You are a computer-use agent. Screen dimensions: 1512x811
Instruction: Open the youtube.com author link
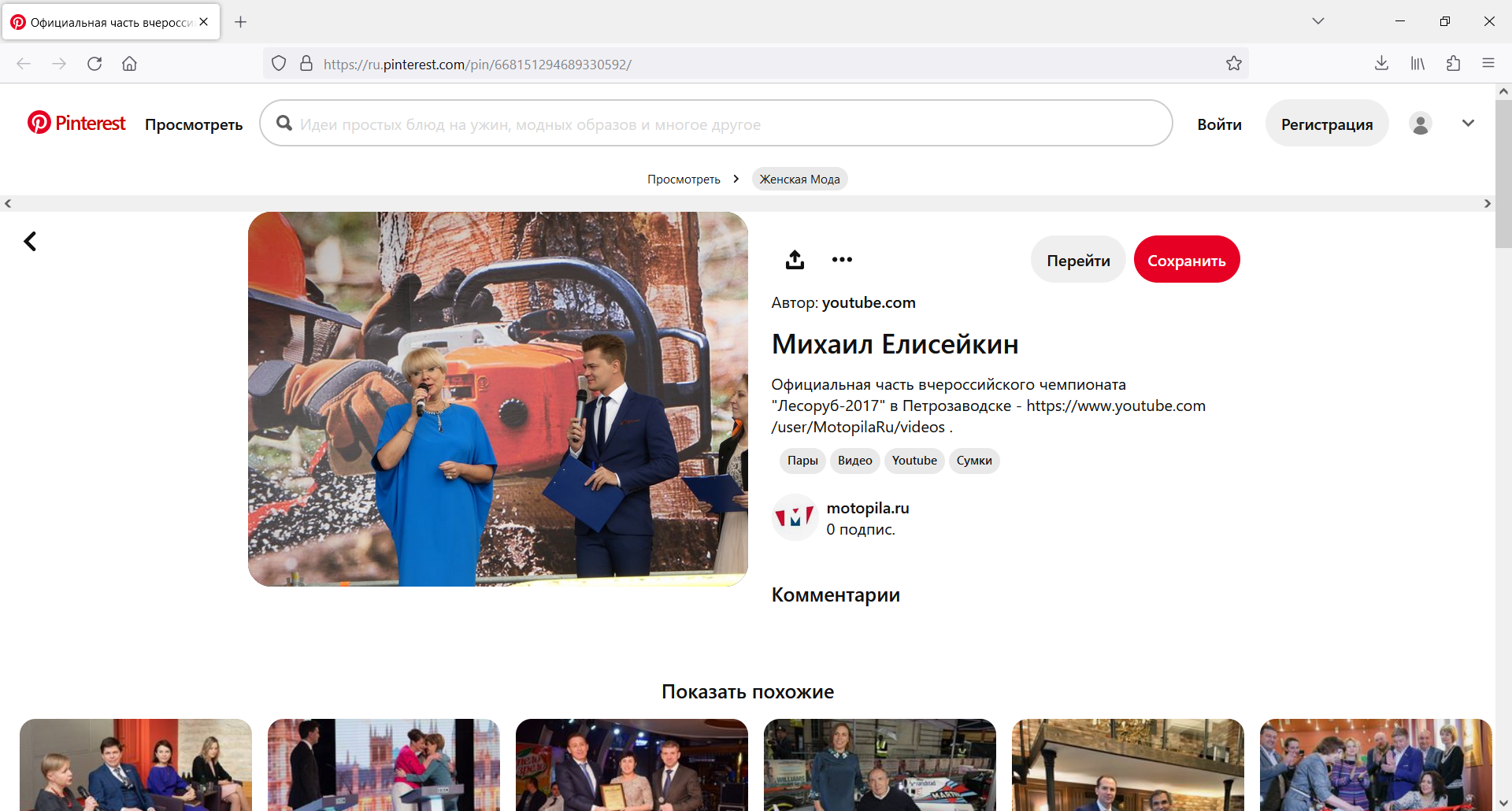click(869, 302)
